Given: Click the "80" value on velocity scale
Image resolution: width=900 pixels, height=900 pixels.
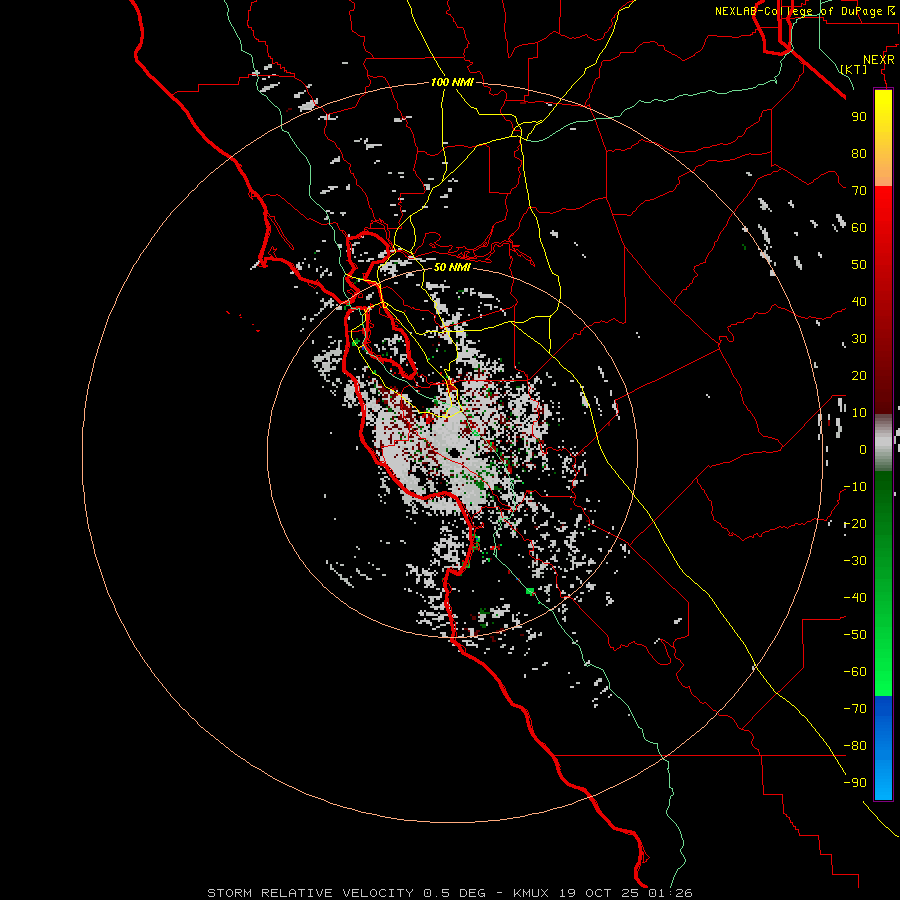Looking at the screenshot, I should [x=859, y=153].
